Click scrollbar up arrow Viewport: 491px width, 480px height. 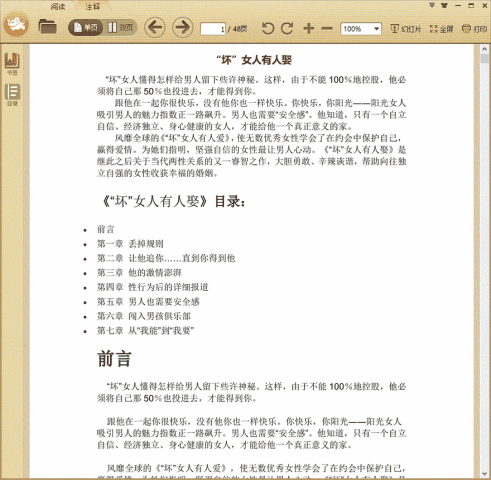tap(484, 49)
